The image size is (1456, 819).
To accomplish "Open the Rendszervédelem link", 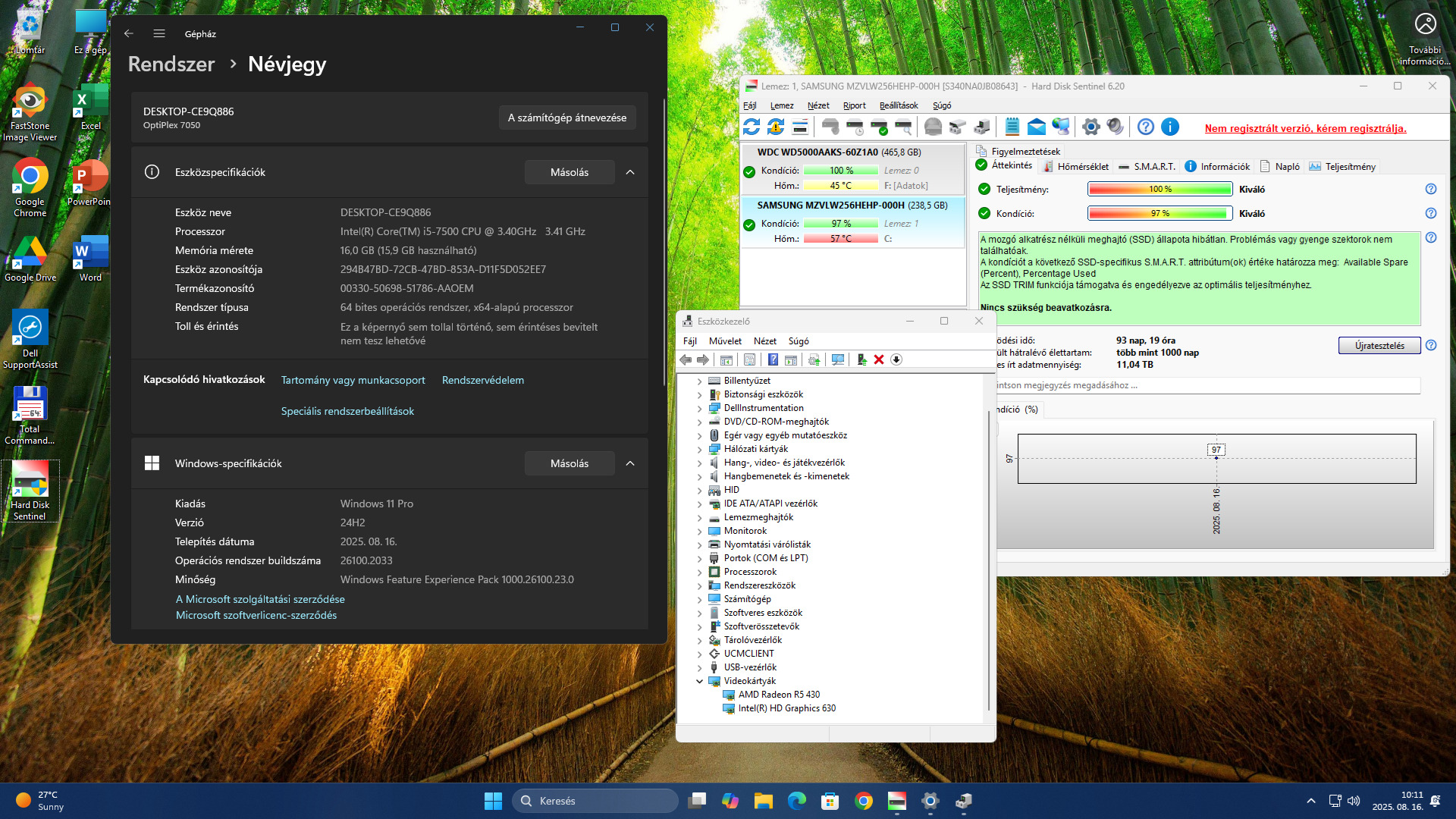I will pos(482,380).
